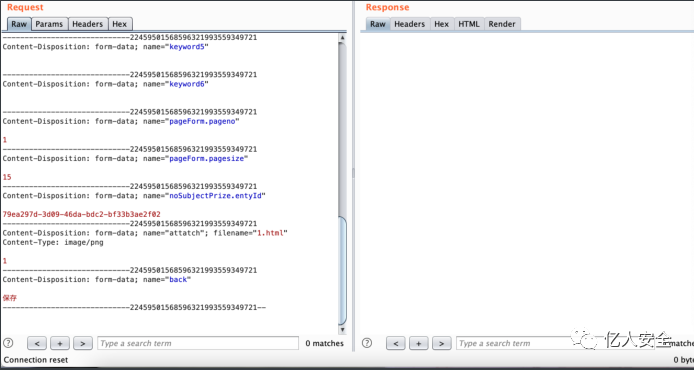Image resolution: width=694 pixels, height=370 pixels.
Task: Select the Response Raw tab
Action: pyautogui.click(x=378, y=24)
